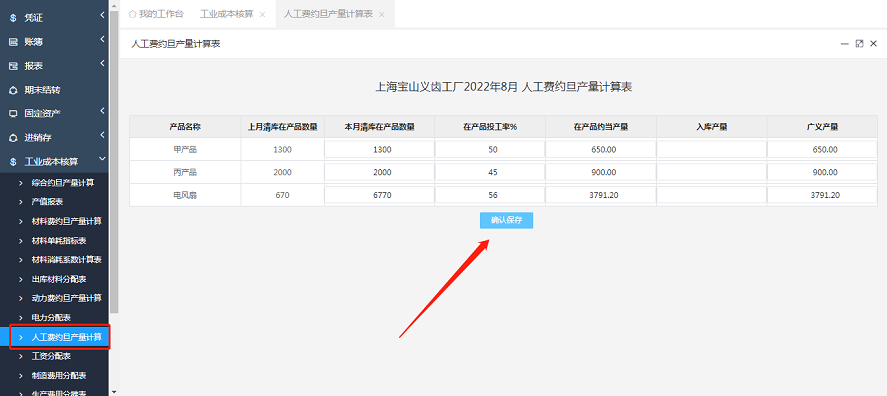Click 甲产品 在产品约当产量 field 650.00
The image size is (887, 396).
pos(601,150)
